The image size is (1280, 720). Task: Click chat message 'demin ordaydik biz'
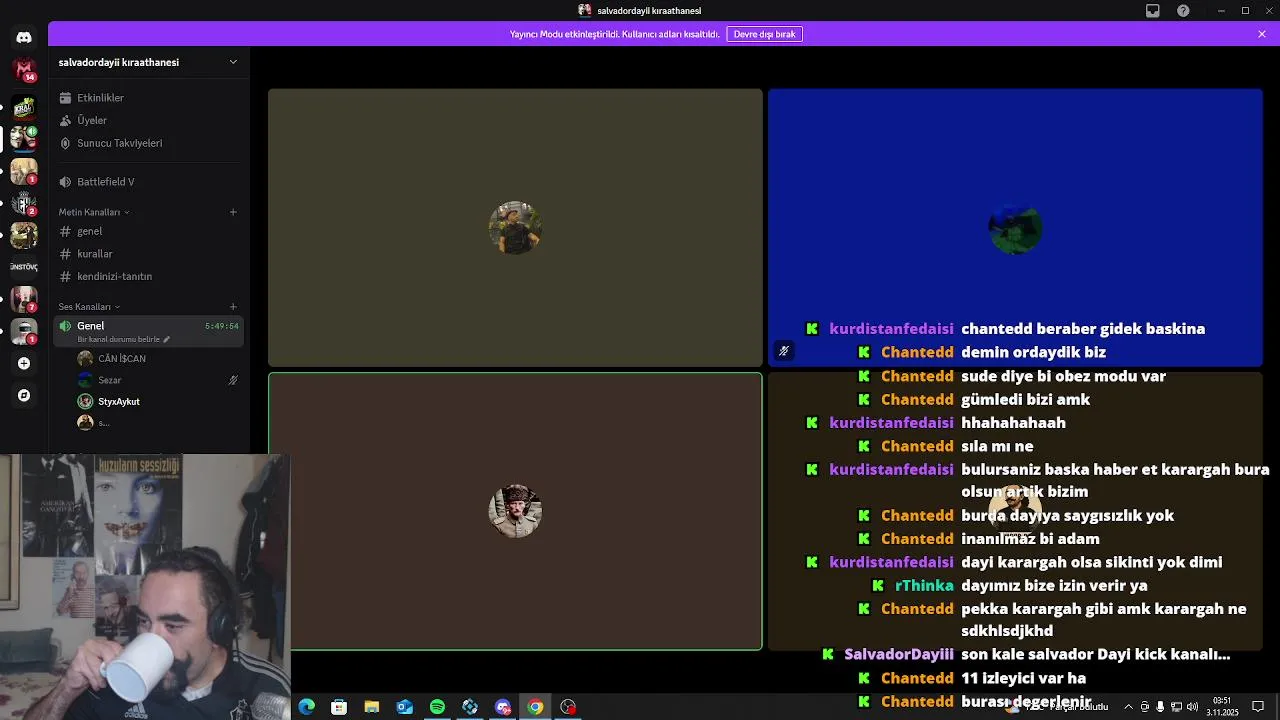(1033, 352)
